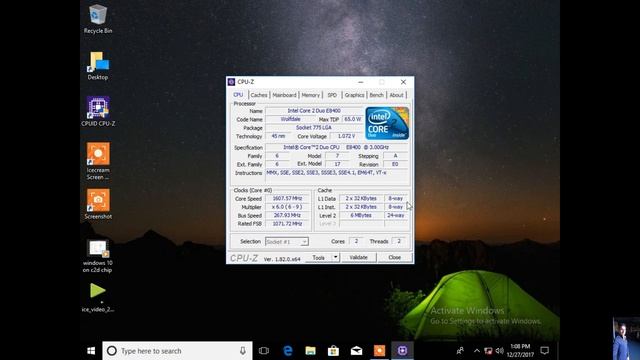Click the Package value 'Socket 775 LGA'

(314, 128)
